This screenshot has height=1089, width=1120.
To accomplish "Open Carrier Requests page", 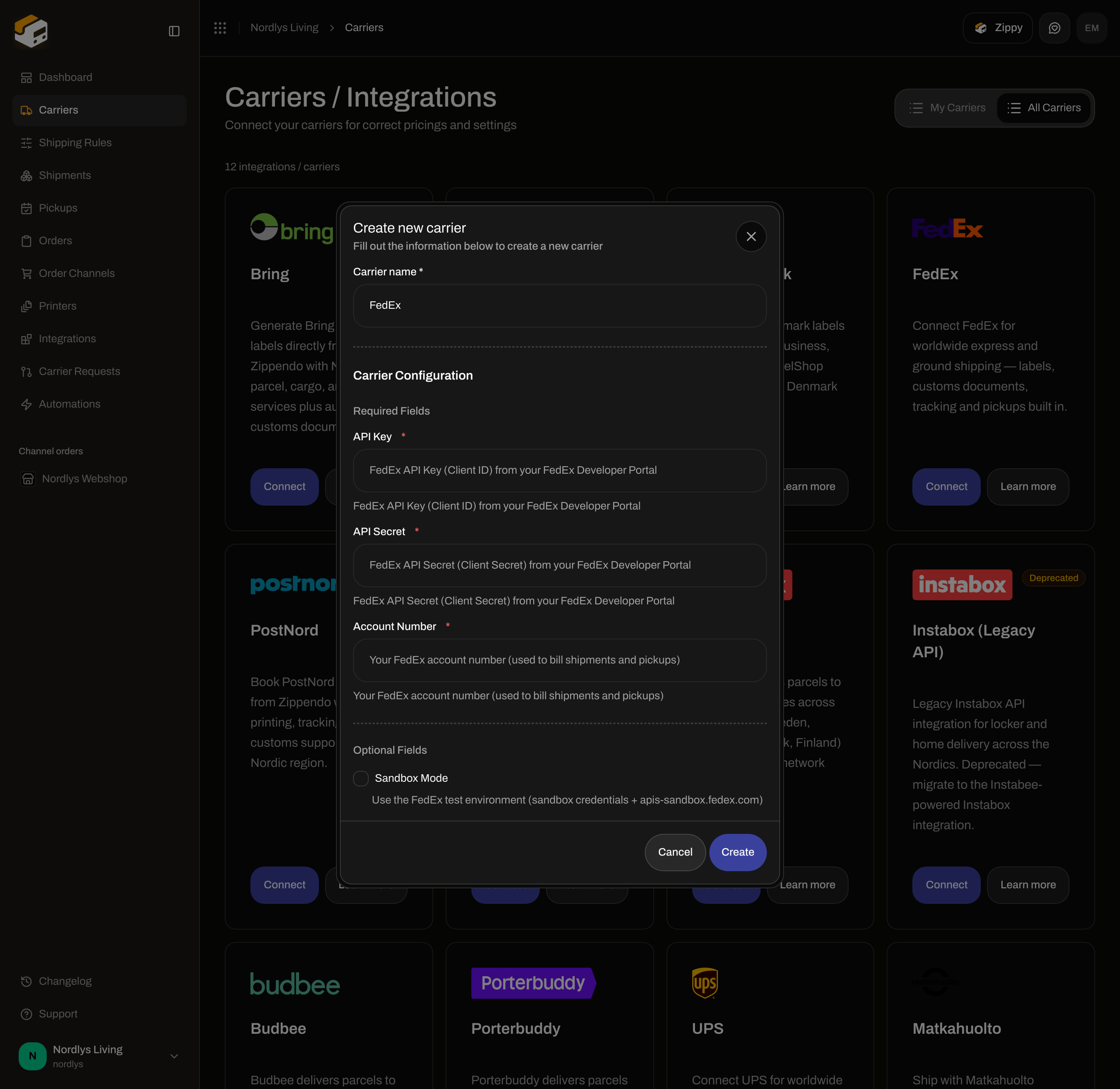I will 100,371.
